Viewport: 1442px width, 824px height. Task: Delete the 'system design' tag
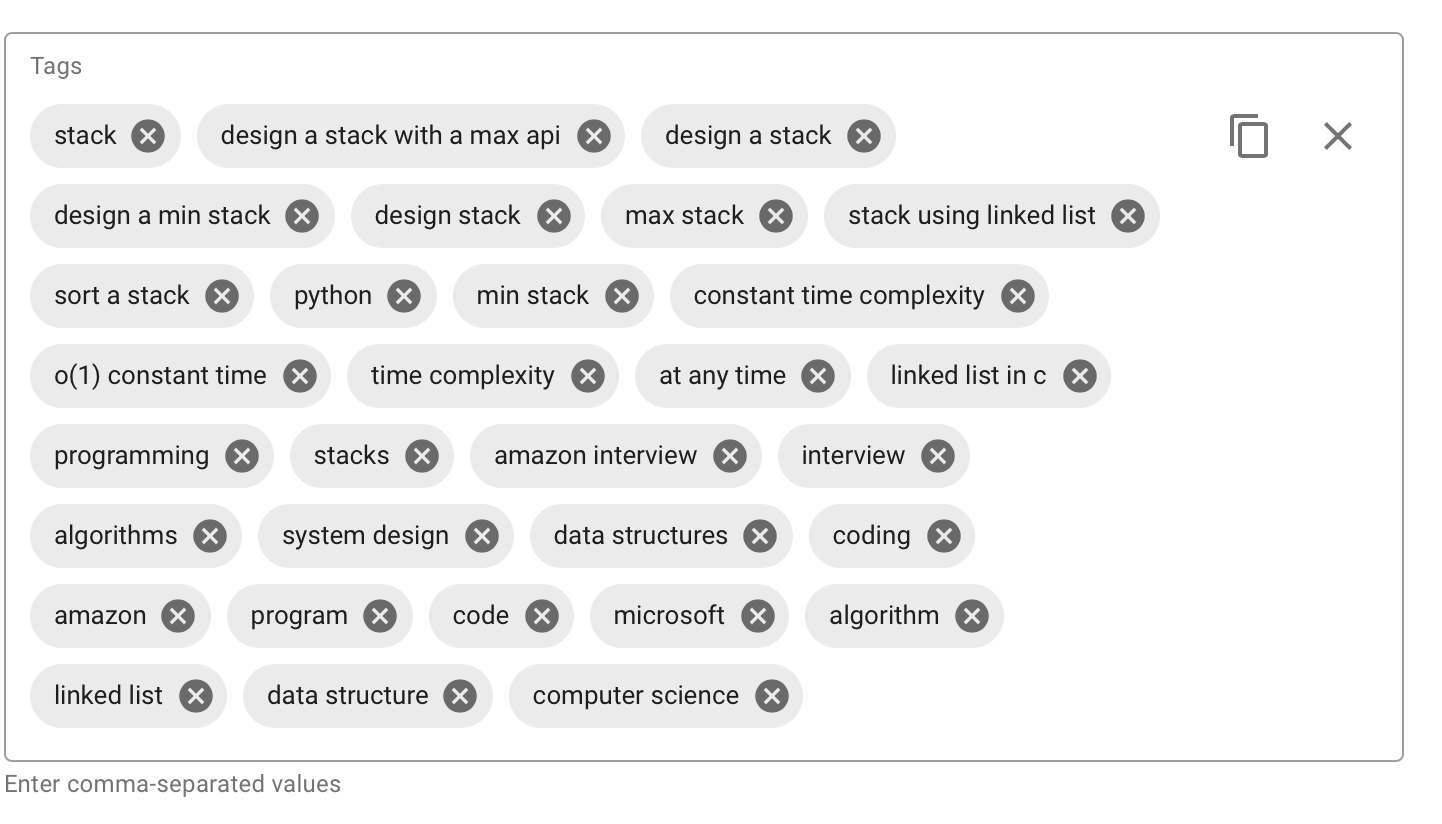click(482, 536)
